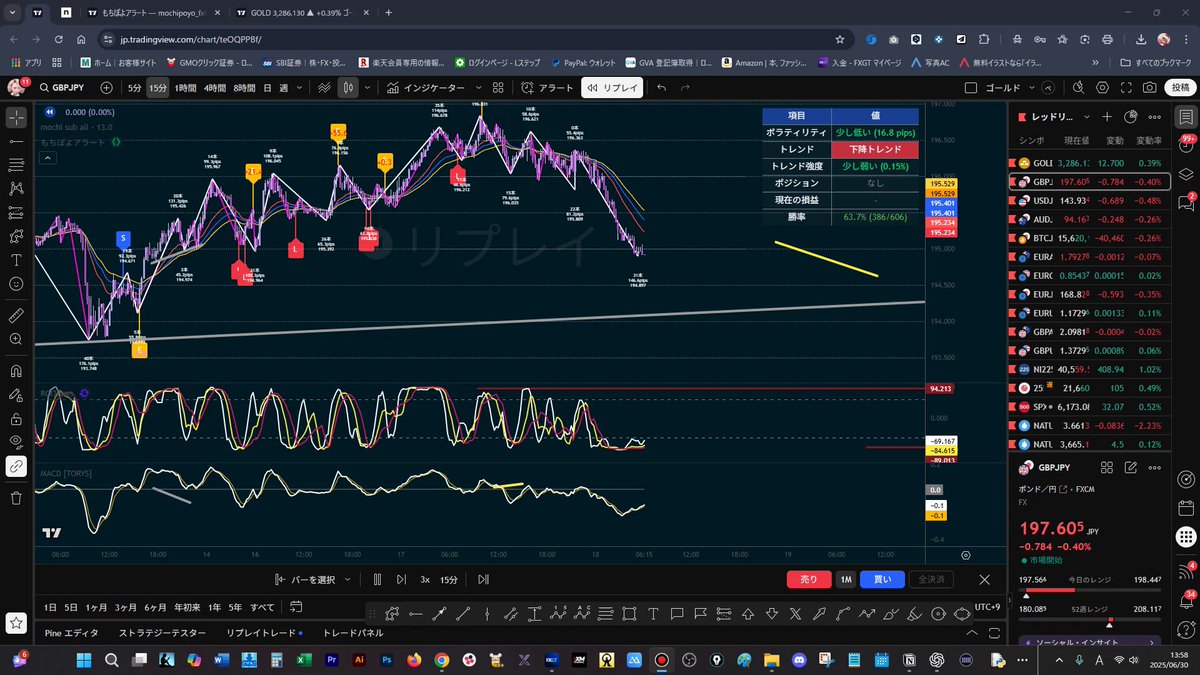Click the blue 買い buy button
Image resolution: width=1200 pixels, height=675 pixels.
click(882, 579)
